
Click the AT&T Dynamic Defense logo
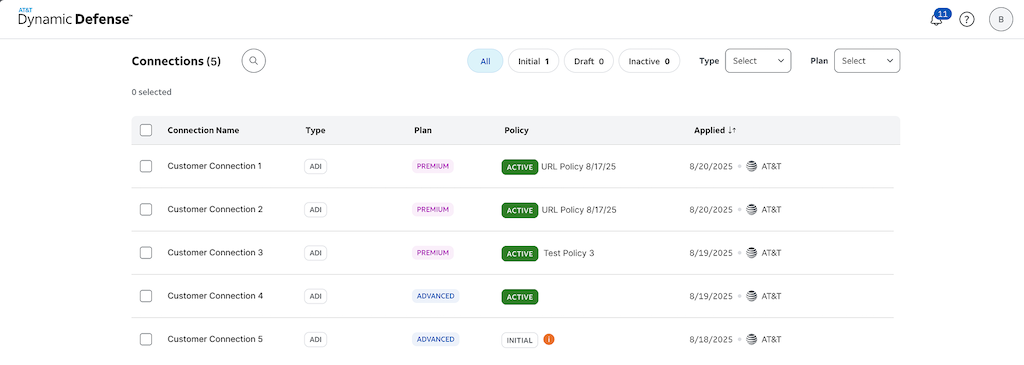click(x=75, y=18)
